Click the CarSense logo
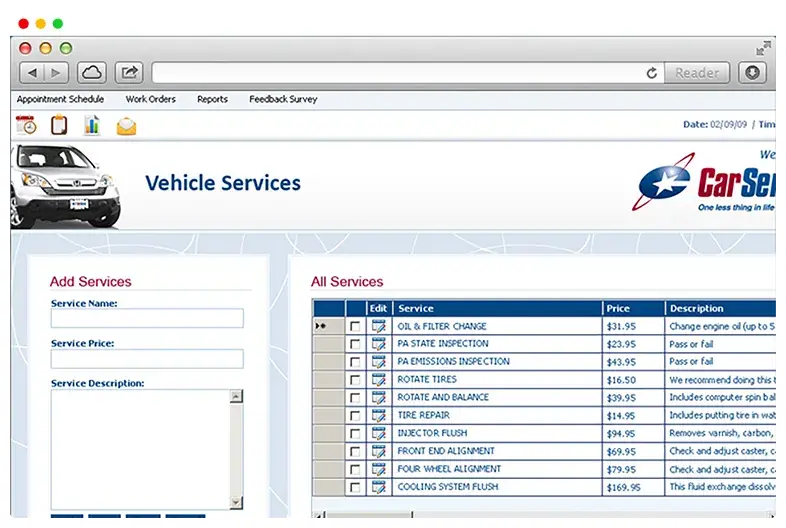 [703, 182]
